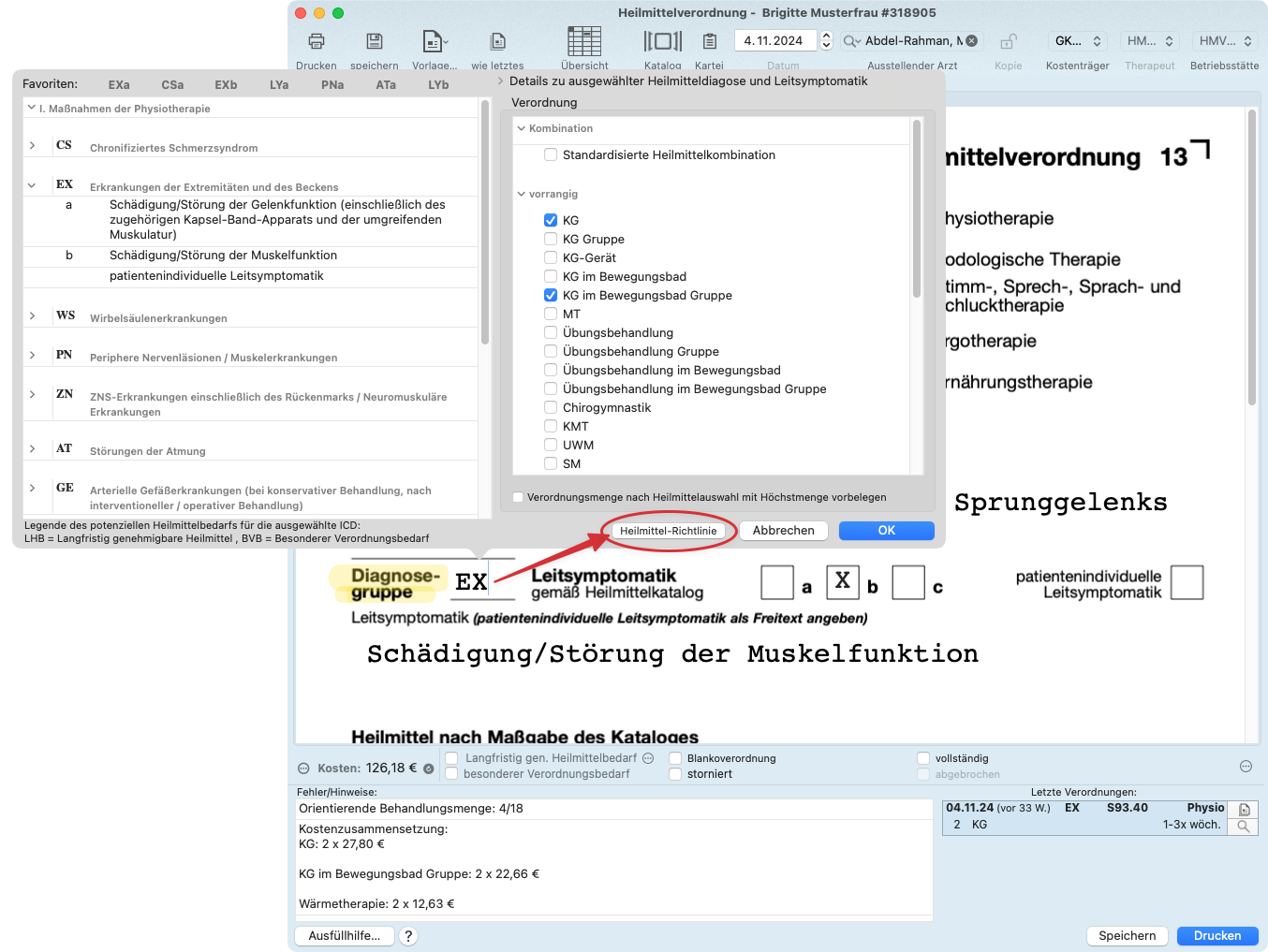Select the LYa favorite
The height and width of the screenshot is (952, 1268).
click(279, 84)
